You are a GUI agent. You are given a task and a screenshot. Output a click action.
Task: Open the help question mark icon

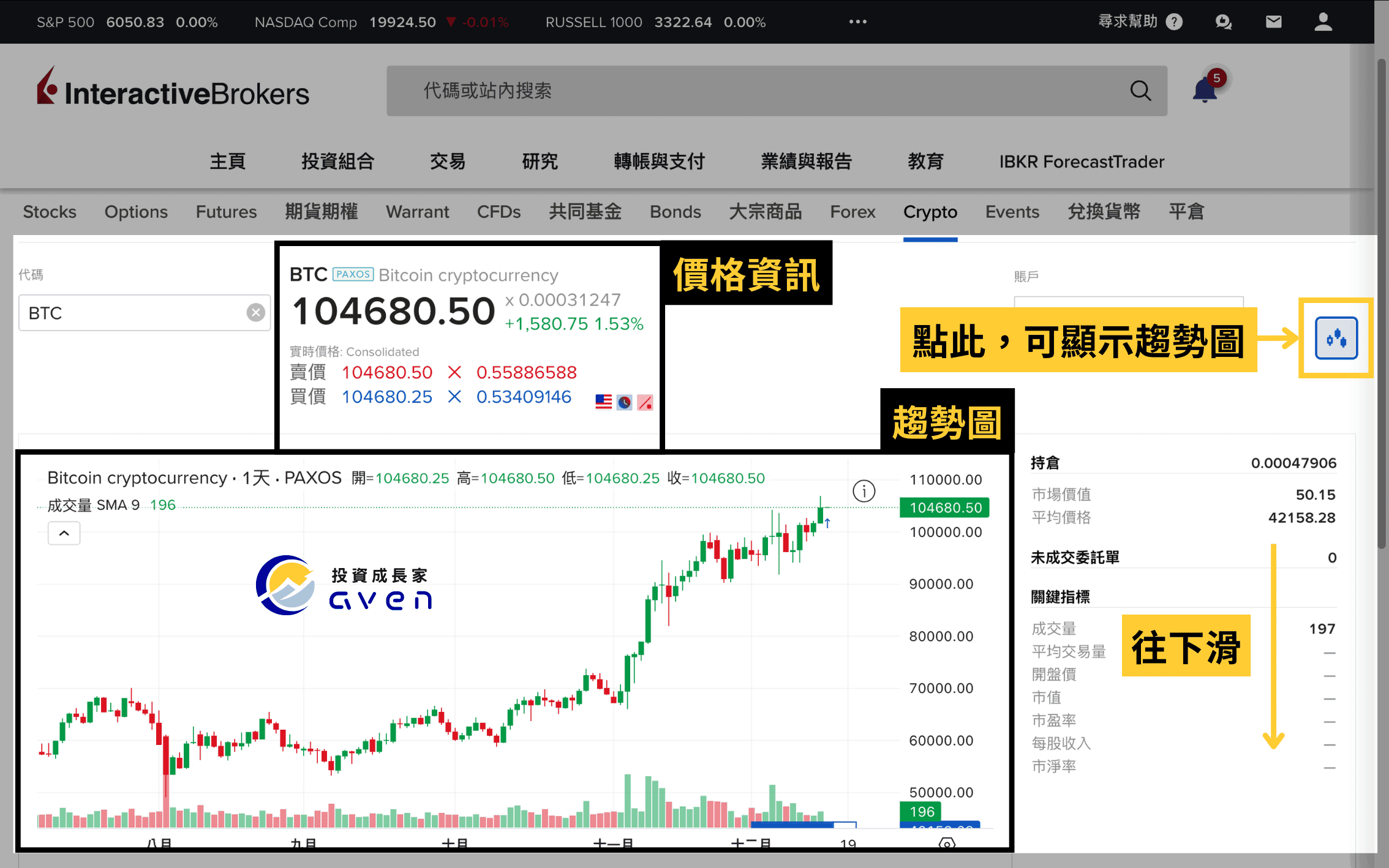[x=1174, y=22]
